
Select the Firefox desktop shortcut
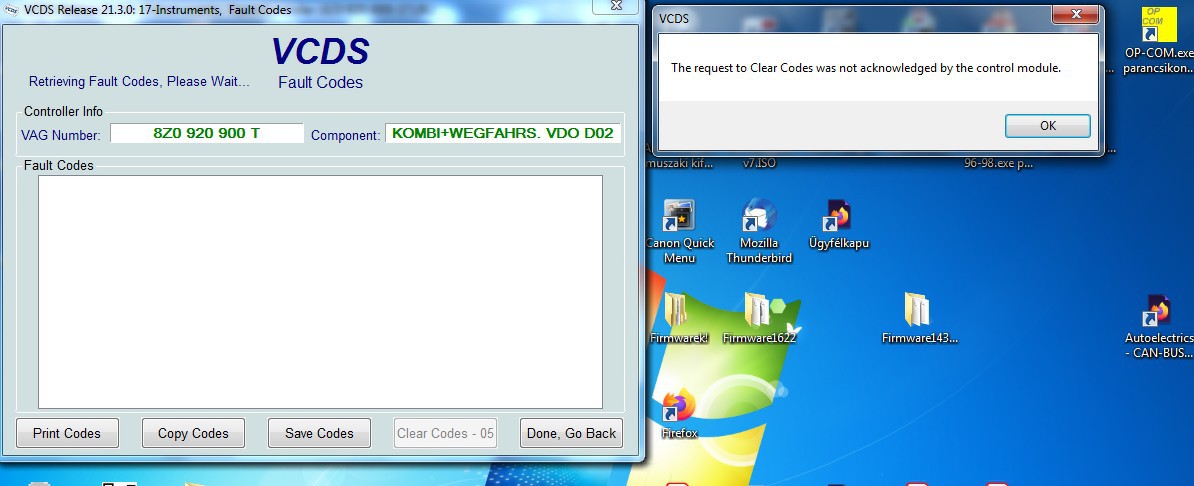pos(679,414)
